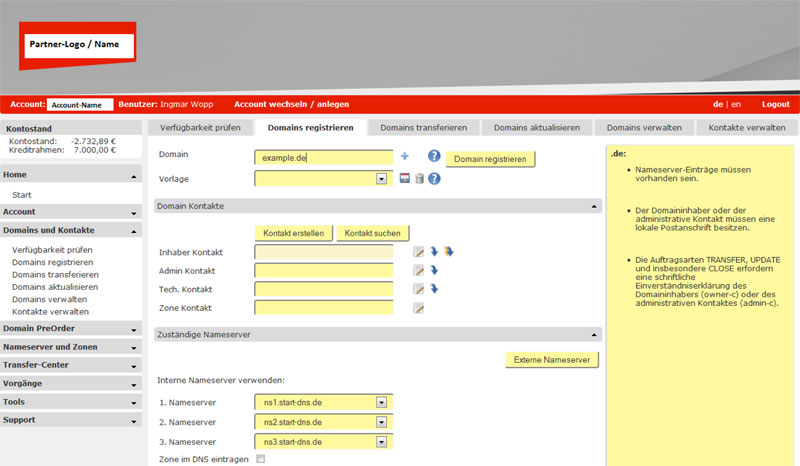Open the help icon next to the Domain field
Viewport: 800px width, 466px height.
[x=434, y=156]
